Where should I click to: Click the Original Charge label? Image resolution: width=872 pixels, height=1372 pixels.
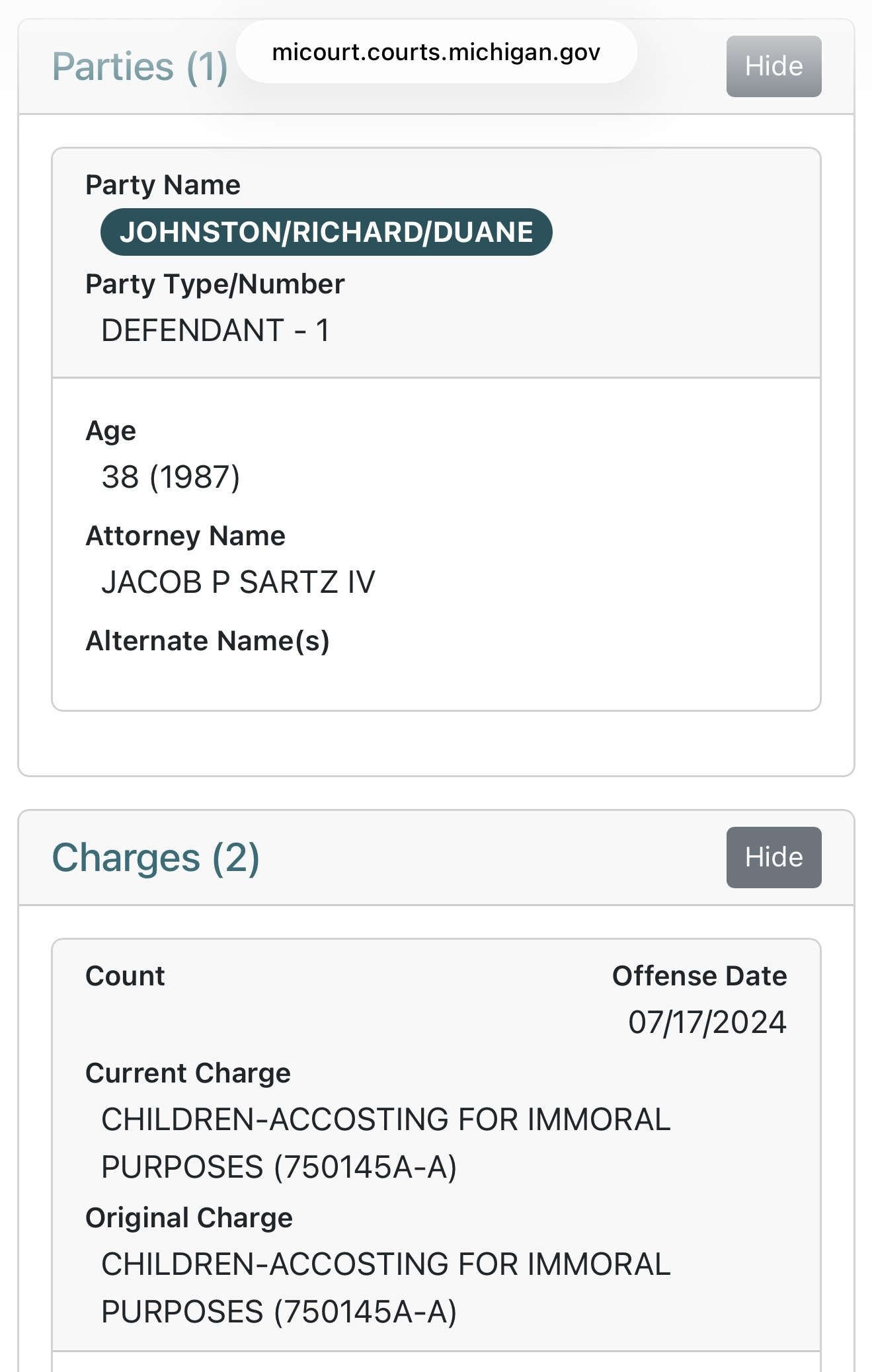pos(189,1218)
